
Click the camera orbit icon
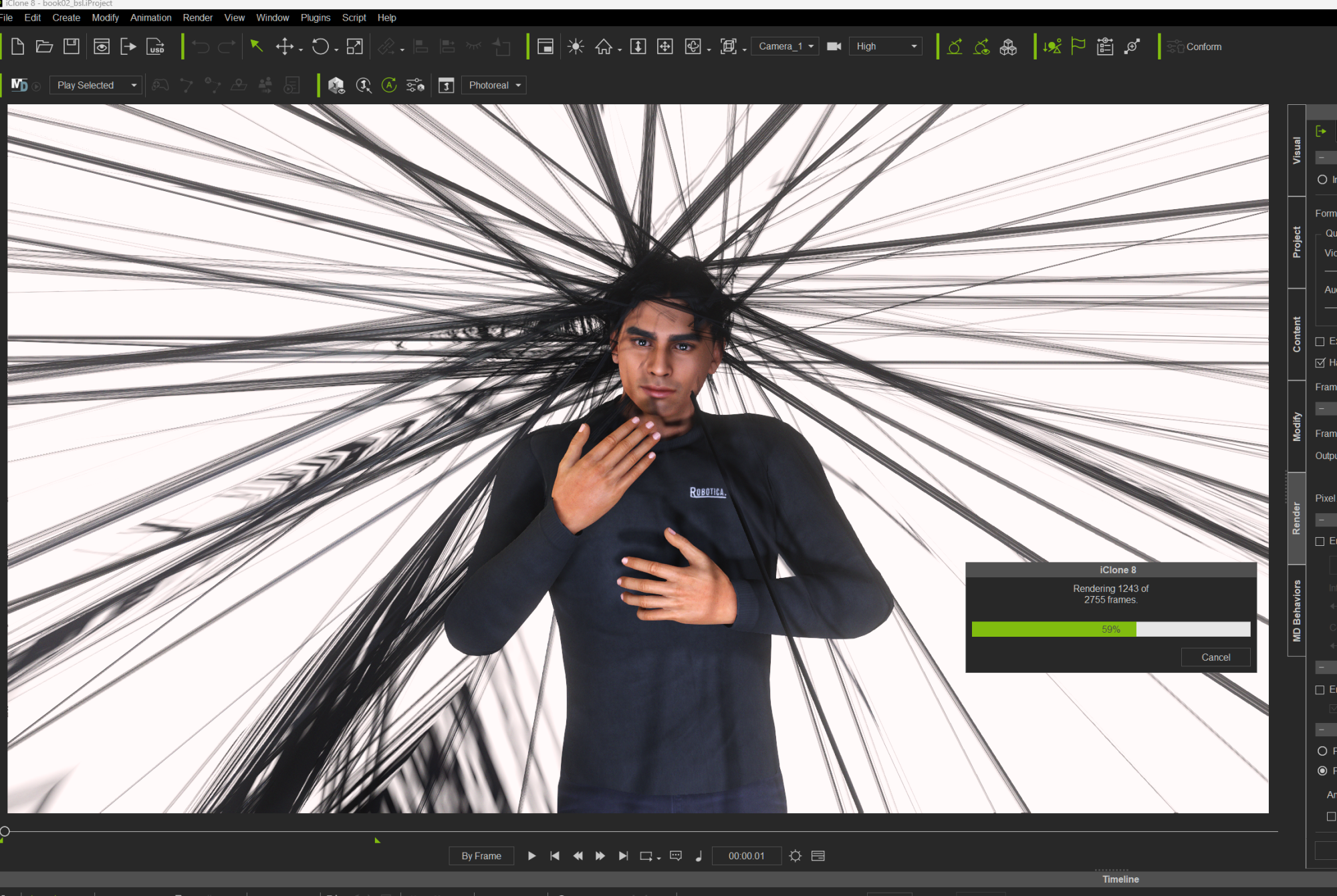693,47
